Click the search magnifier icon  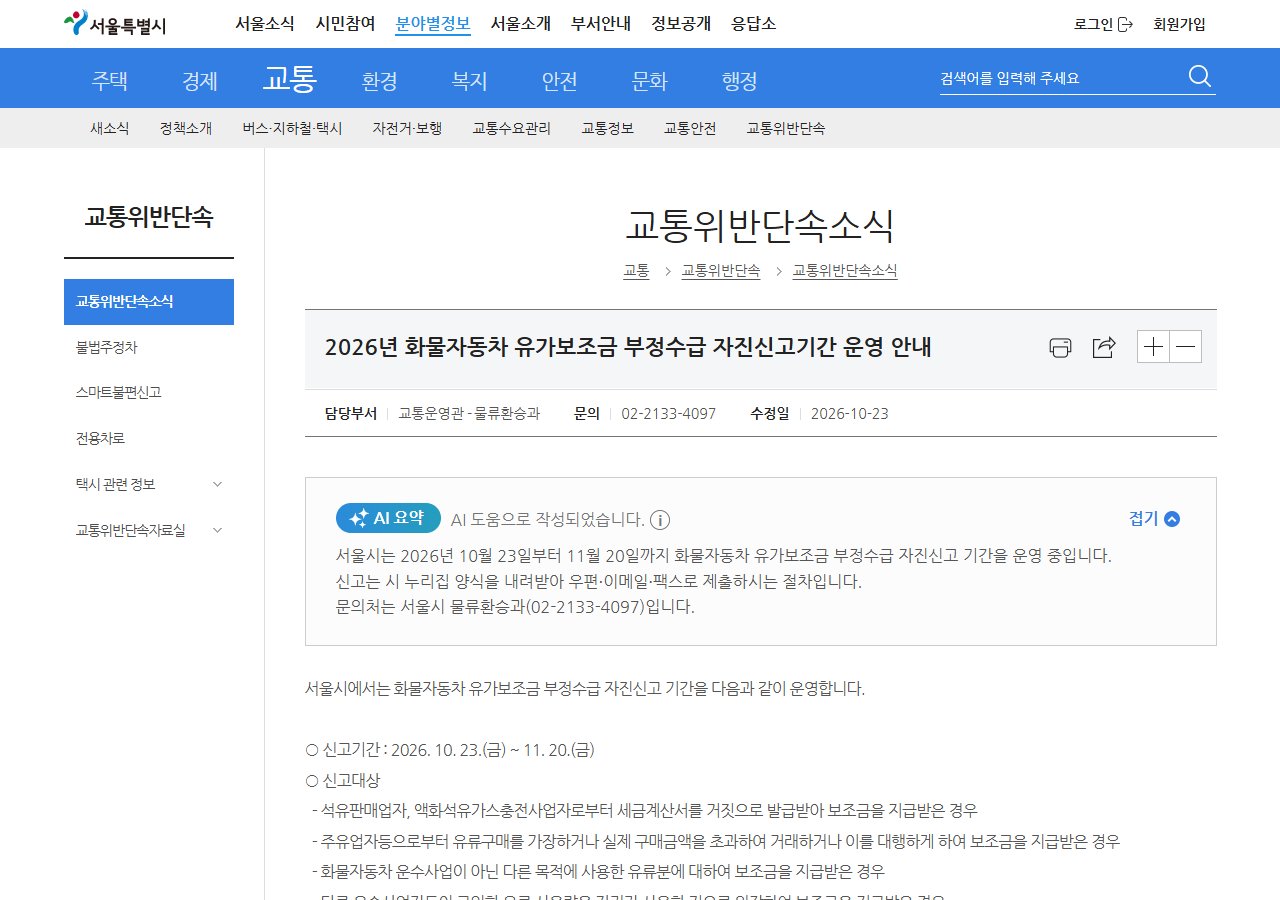click(1200, 77)
